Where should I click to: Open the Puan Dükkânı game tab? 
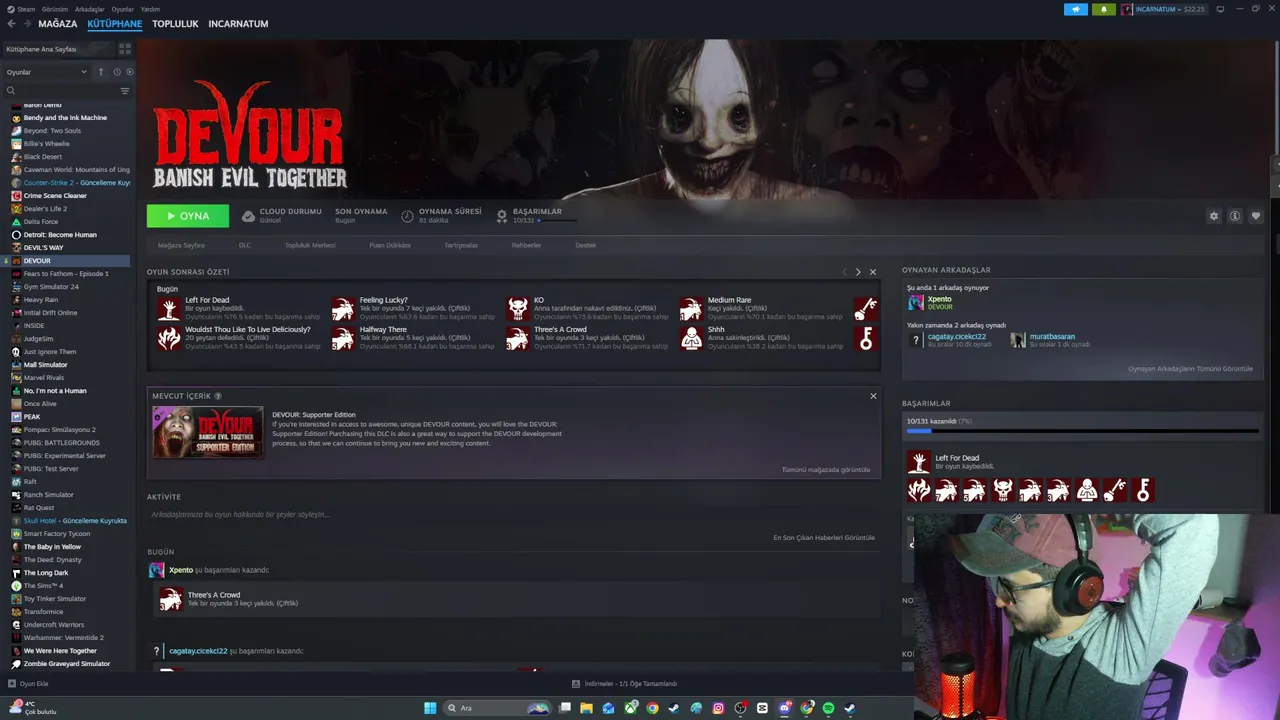coord(390,245)
